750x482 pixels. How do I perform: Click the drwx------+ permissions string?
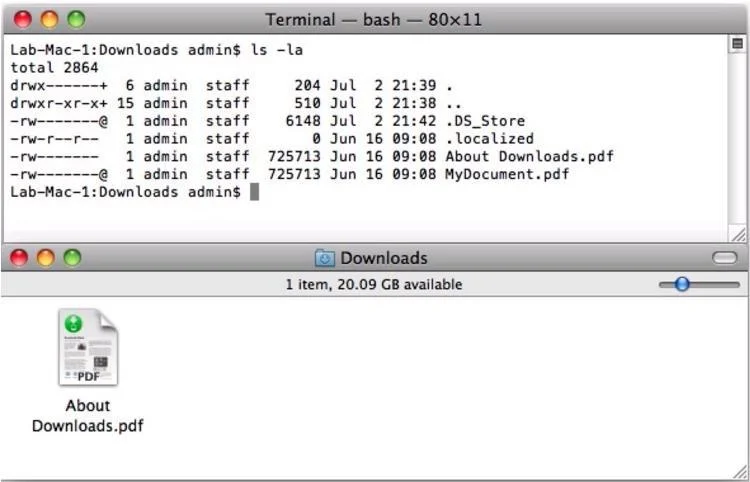pos(59,86)
